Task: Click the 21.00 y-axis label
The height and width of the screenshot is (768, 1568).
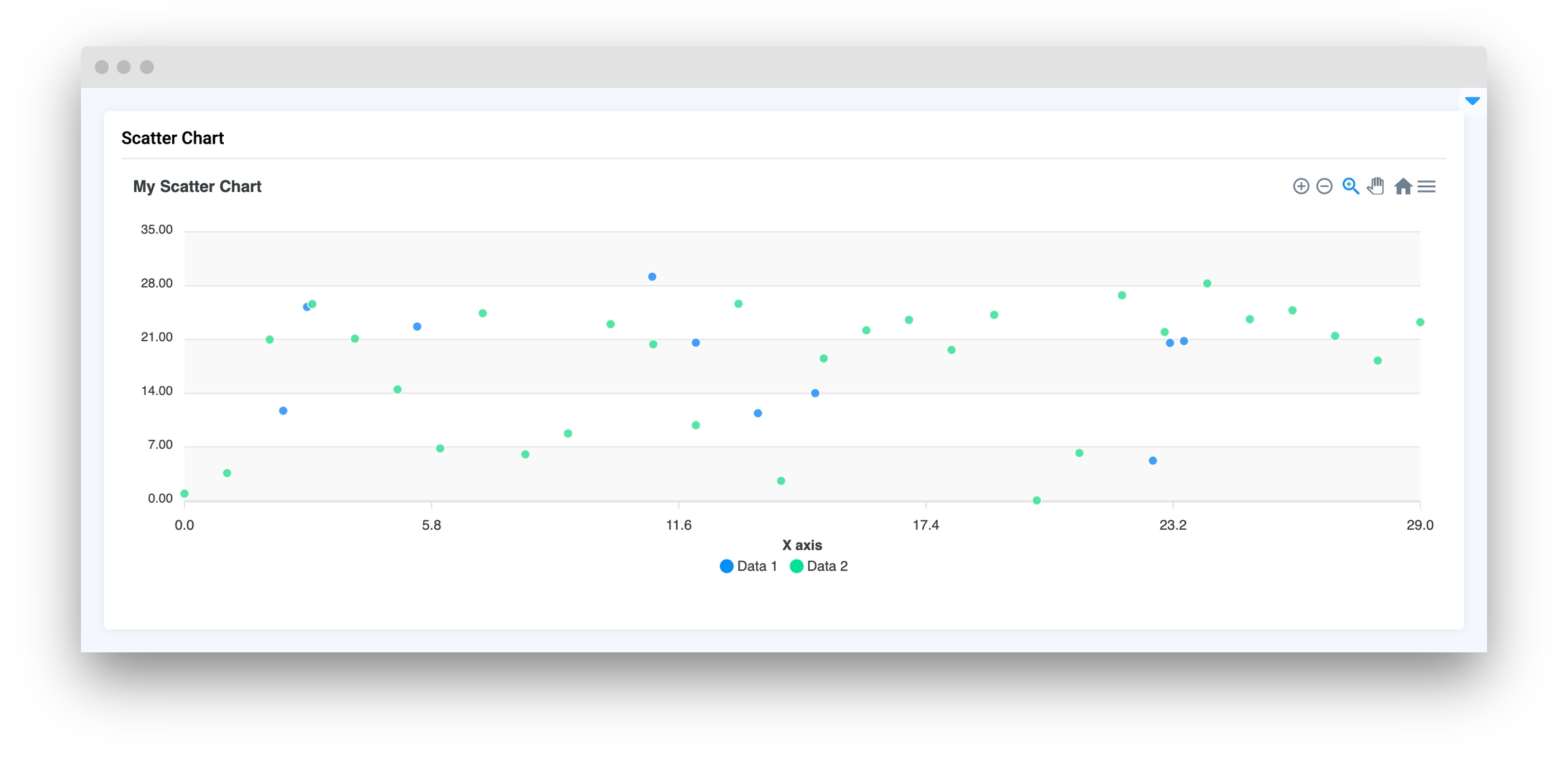Action: 157,337
